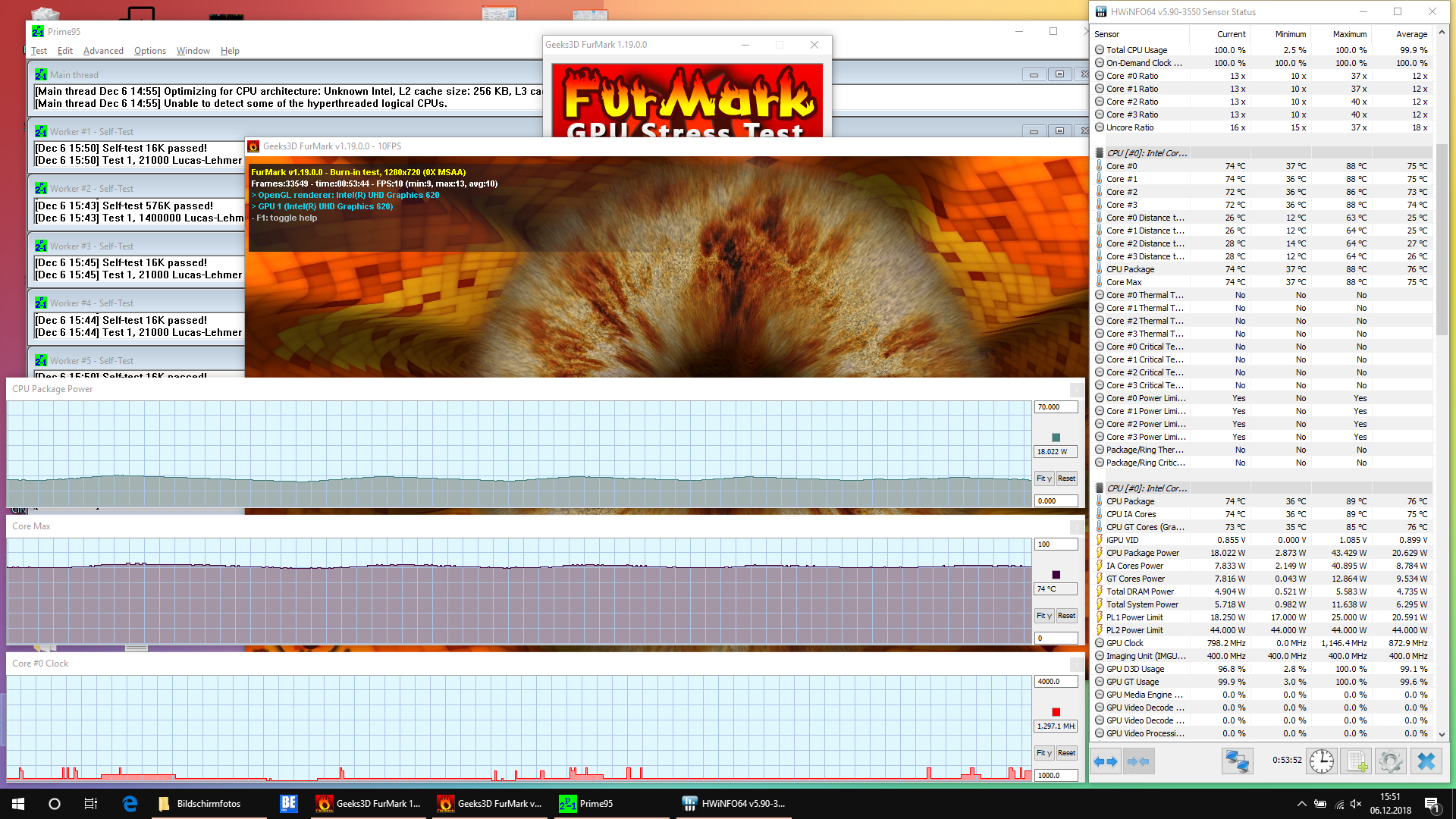The width and height of the screenshot is (1456, 819).
Task: Click HWiNFO shrink window arrows icon
Action: tap(1138, 761)
